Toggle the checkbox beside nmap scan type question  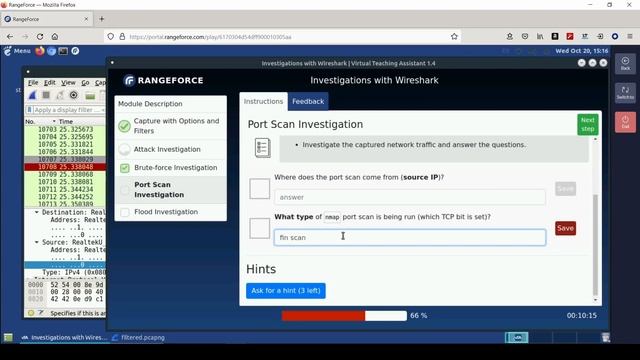[x=260, y=228]
